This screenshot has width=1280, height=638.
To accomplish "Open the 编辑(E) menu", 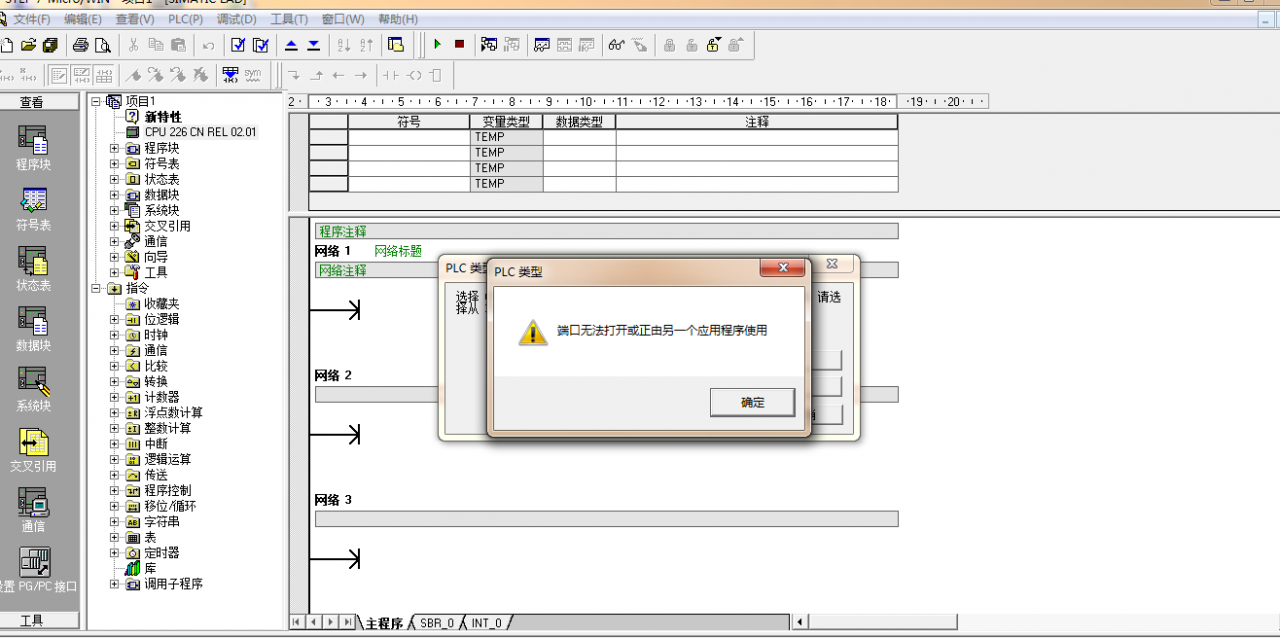I will [83, 19].
